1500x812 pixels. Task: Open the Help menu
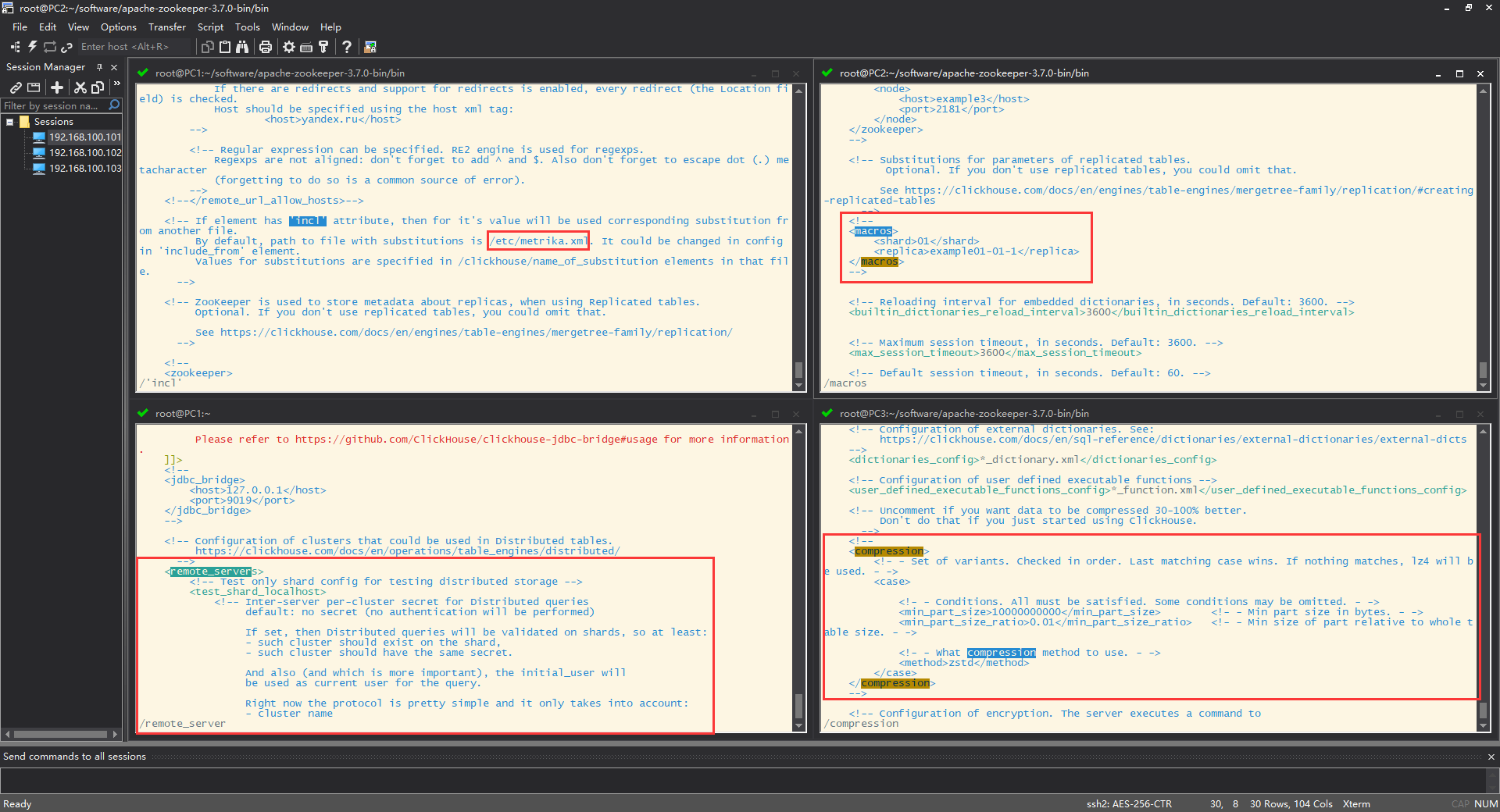coord(330,27)
